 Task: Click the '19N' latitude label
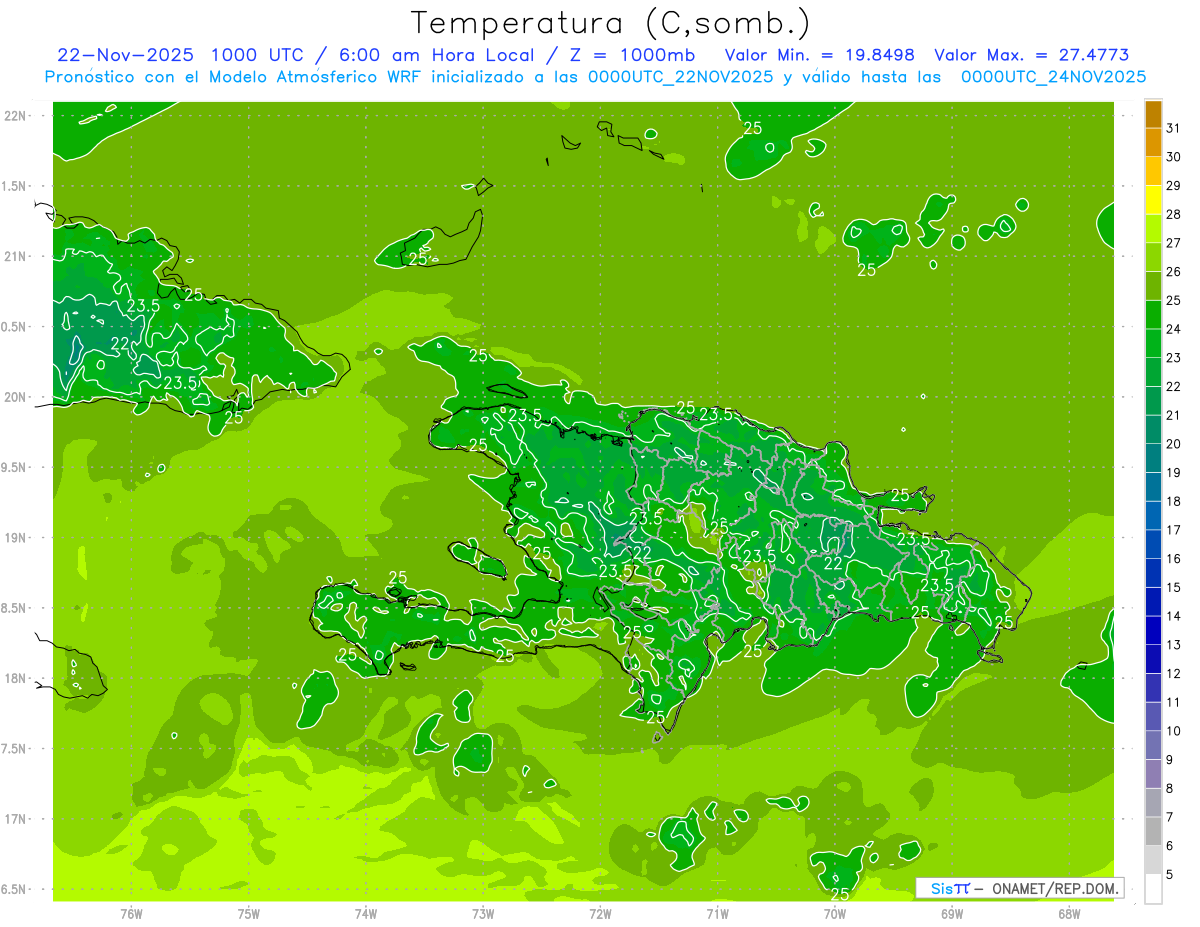(x=15, y=537)
